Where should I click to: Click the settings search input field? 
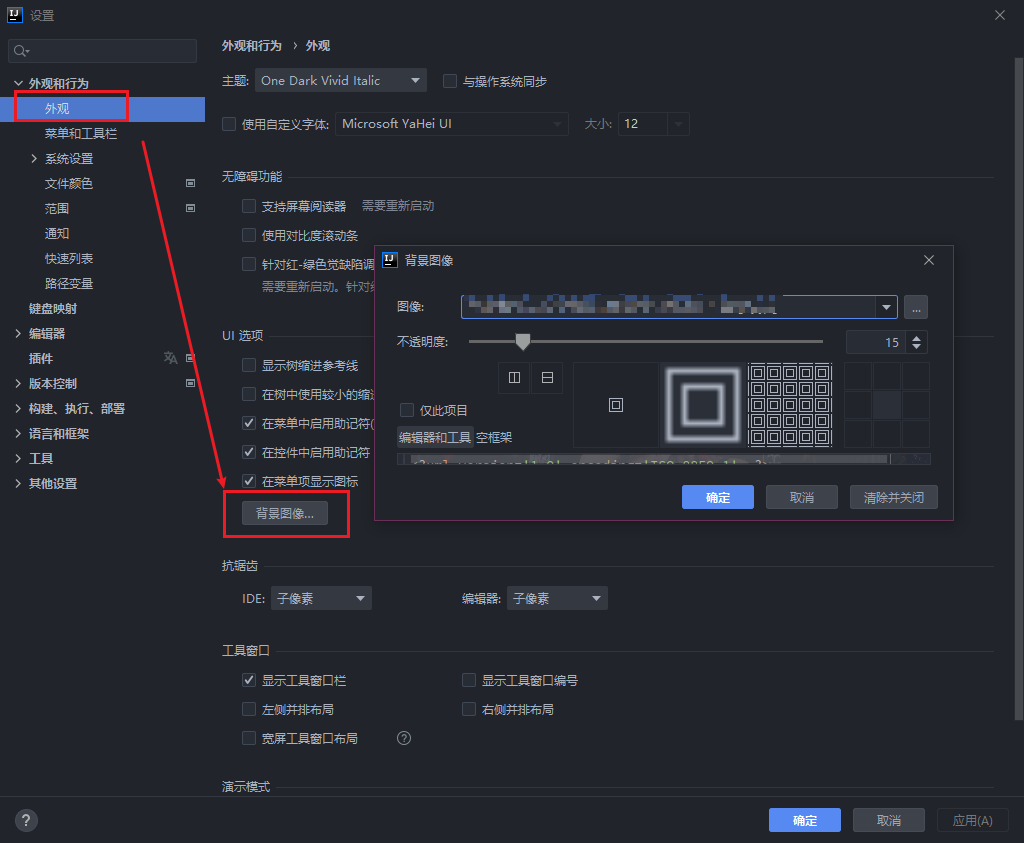point(103,51)
